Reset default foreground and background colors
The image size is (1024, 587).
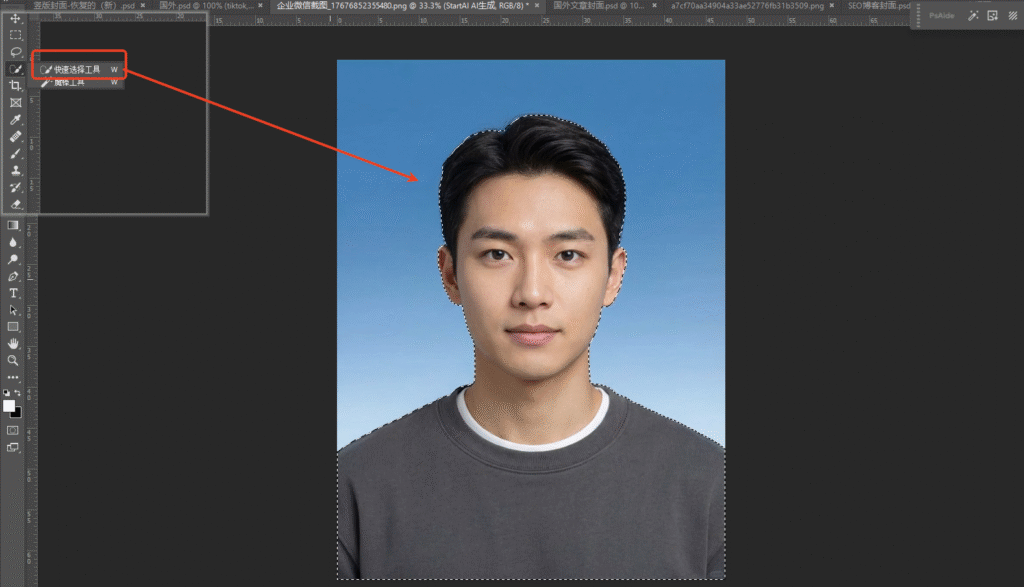(x=7, y=393)
